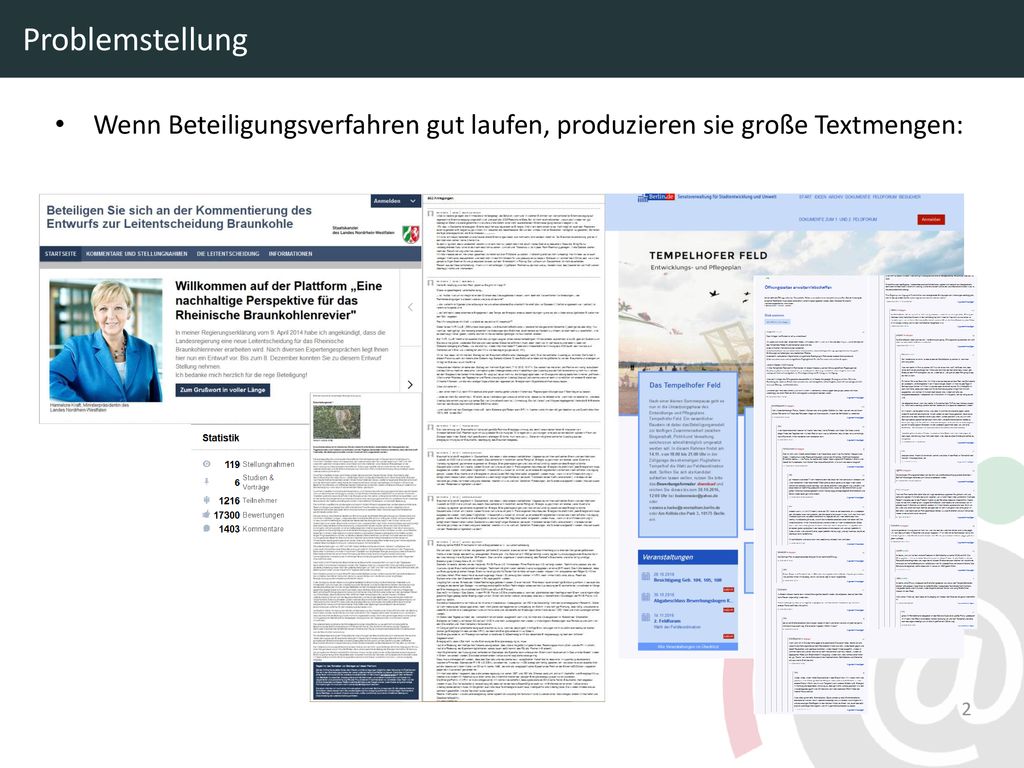Click 'Beteiligen Sie sich an der Kommentierung' heading

click(x=179, y=217)
